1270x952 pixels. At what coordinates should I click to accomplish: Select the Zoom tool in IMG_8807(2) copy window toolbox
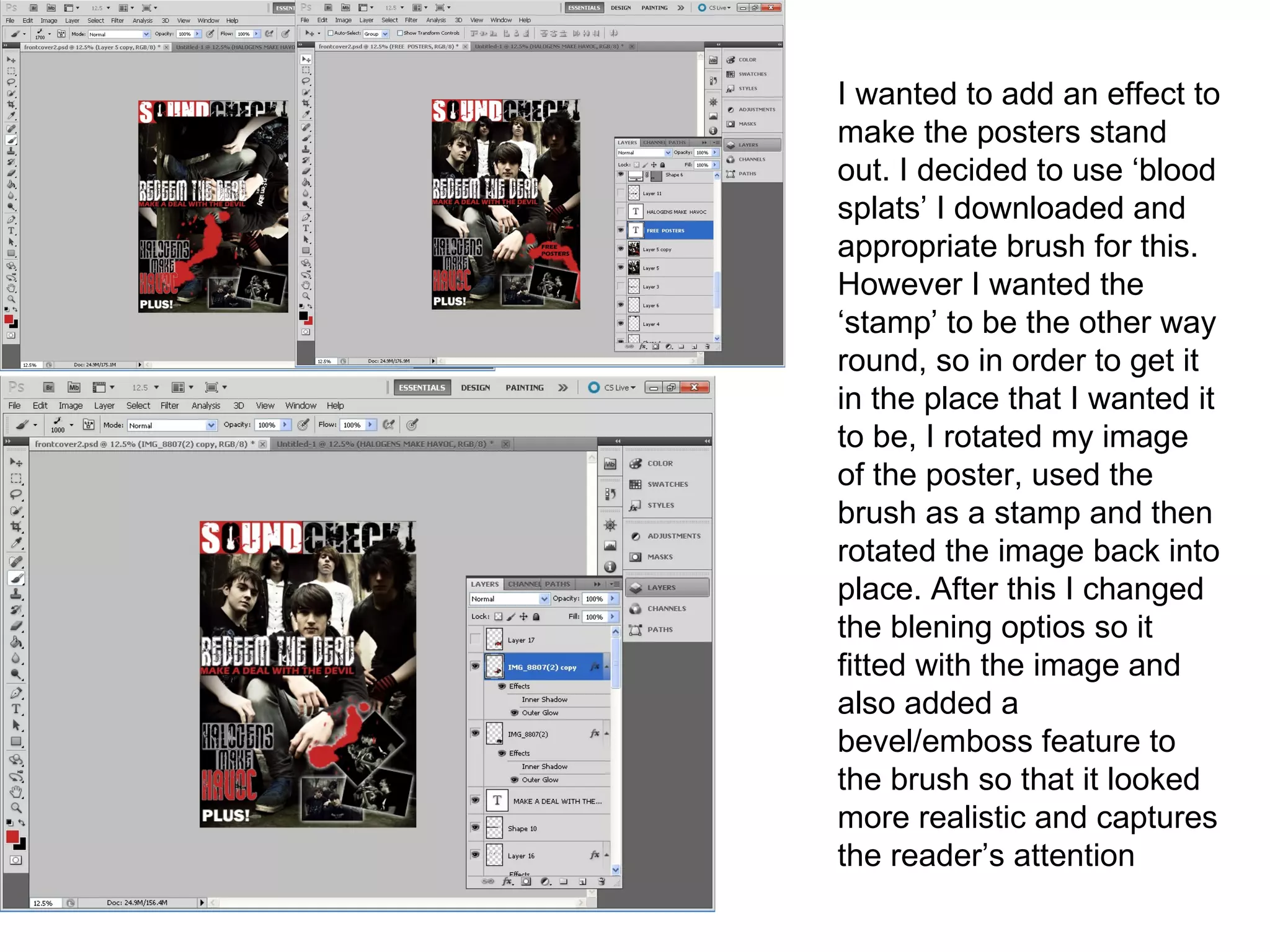pos(16,808)
